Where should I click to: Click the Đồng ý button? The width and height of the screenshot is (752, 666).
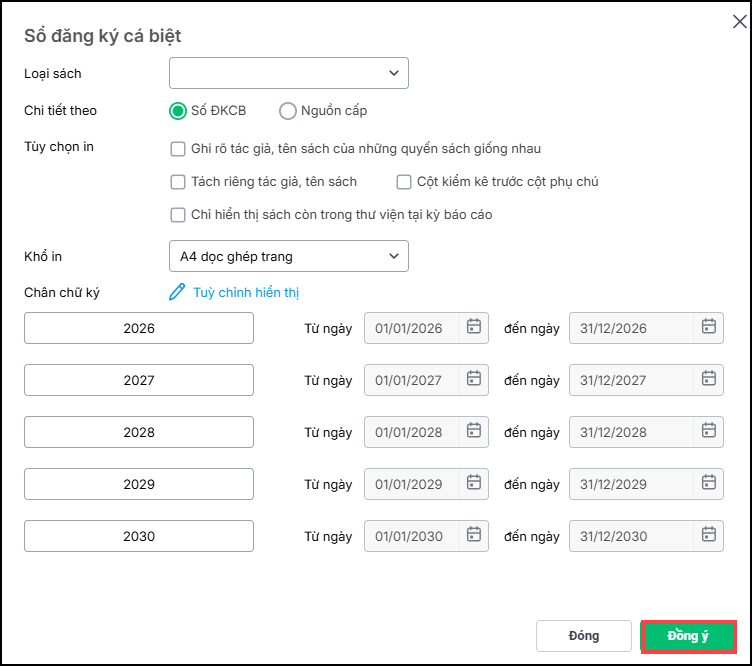688,636
